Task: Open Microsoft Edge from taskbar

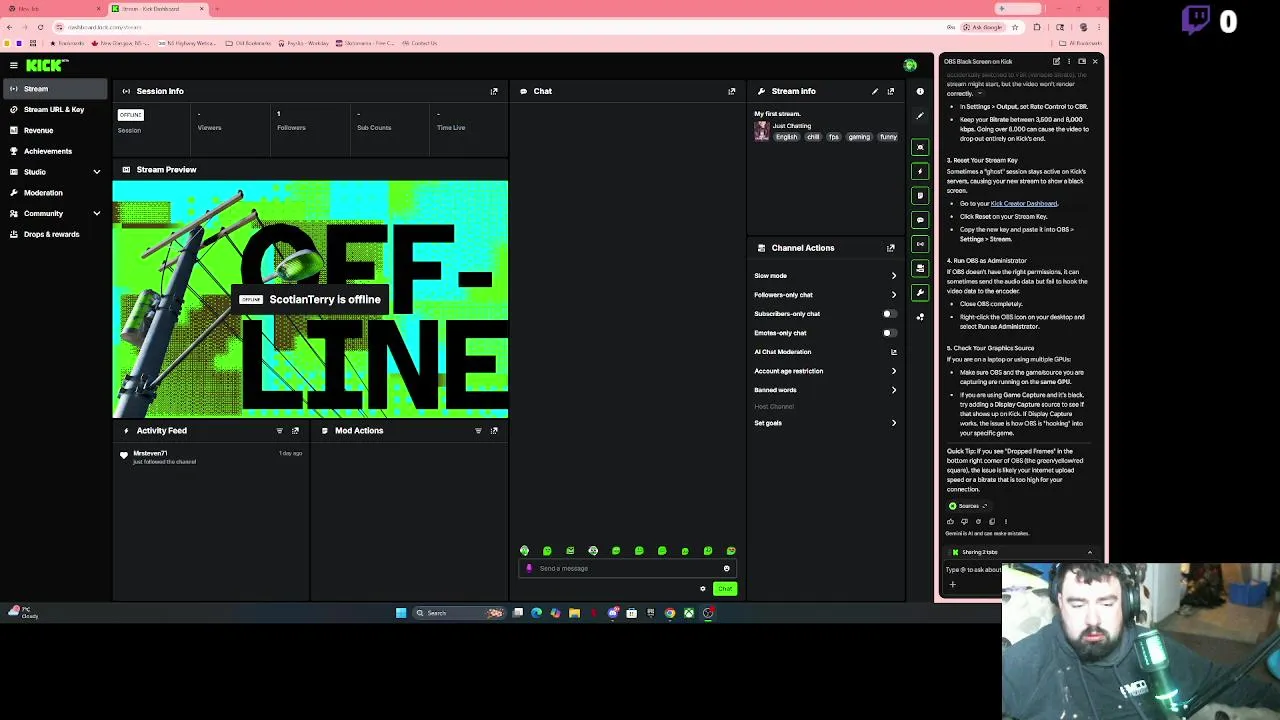Action: (x=536, y=613)
